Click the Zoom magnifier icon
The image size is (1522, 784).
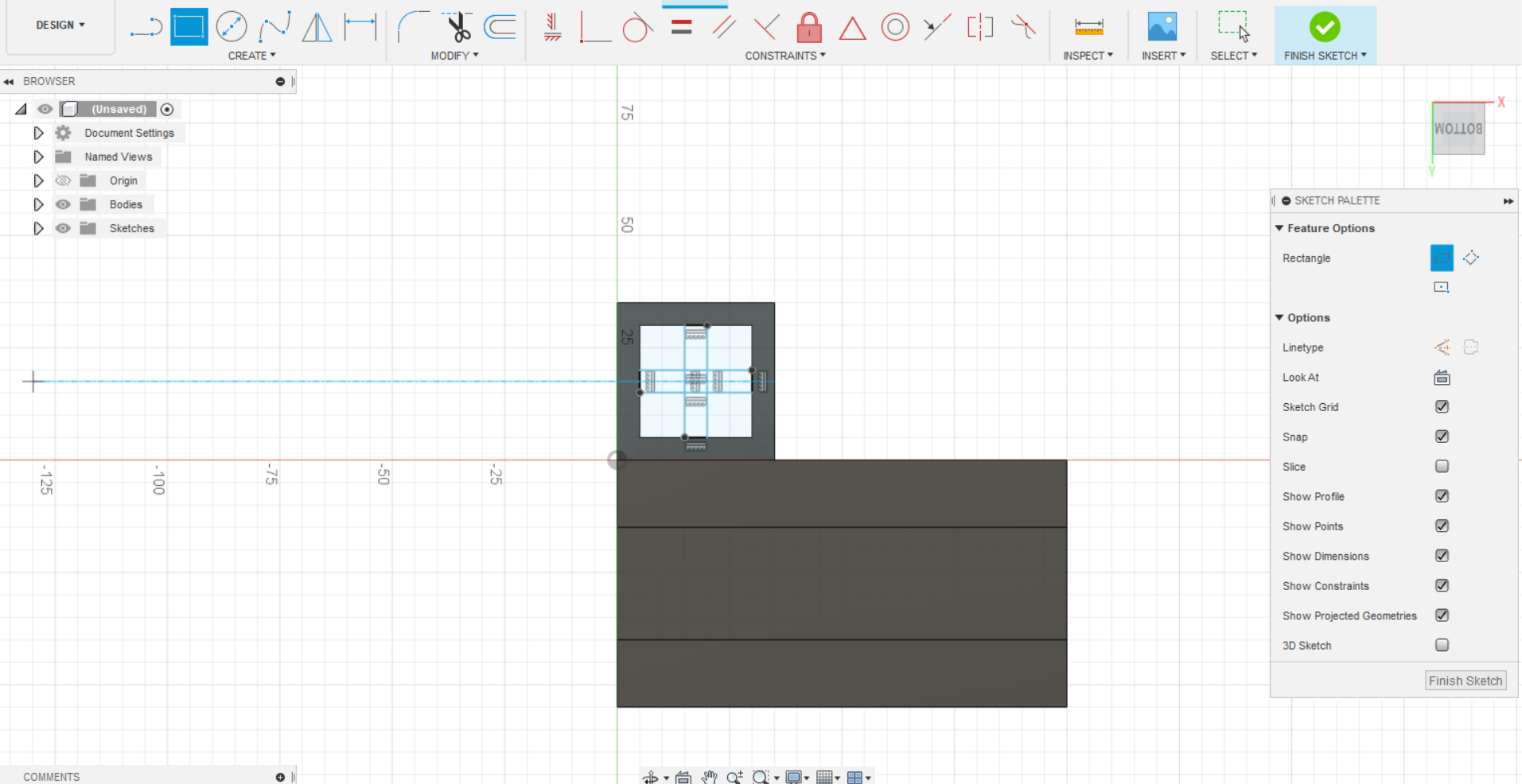[734, 777]
